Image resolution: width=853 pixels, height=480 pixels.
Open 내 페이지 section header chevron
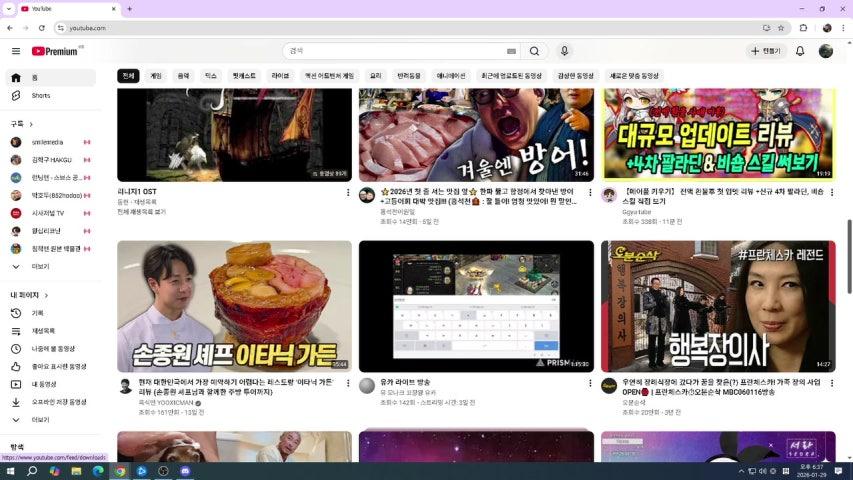[46, 295]
